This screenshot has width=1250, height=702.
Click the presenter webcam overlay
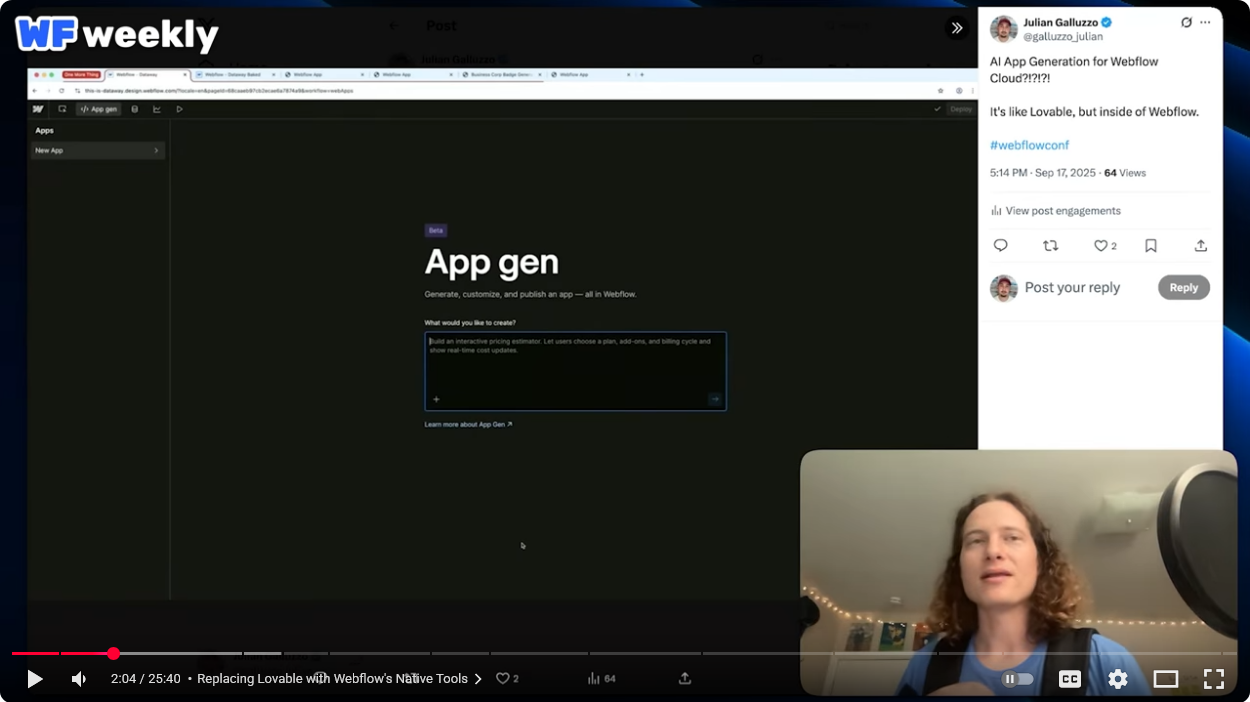click(1019, 573)
